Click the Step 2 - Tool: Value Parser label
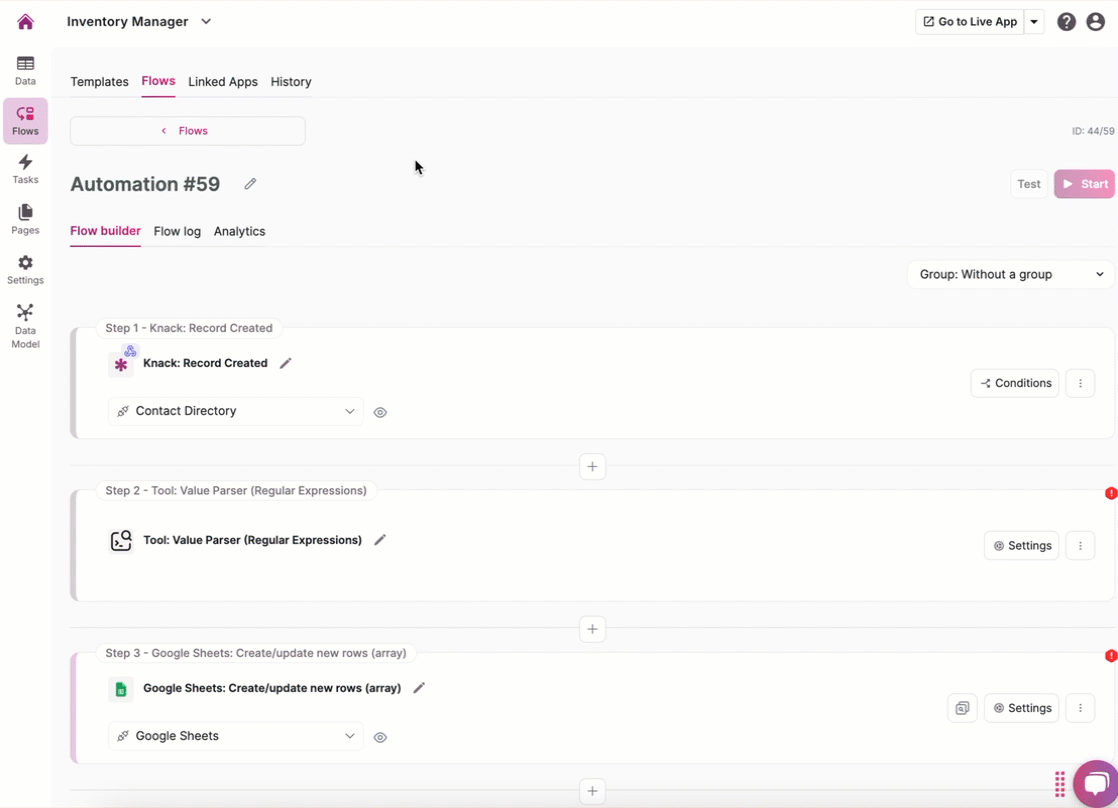This screenshot has height=808, width=1118. point(236,491)
